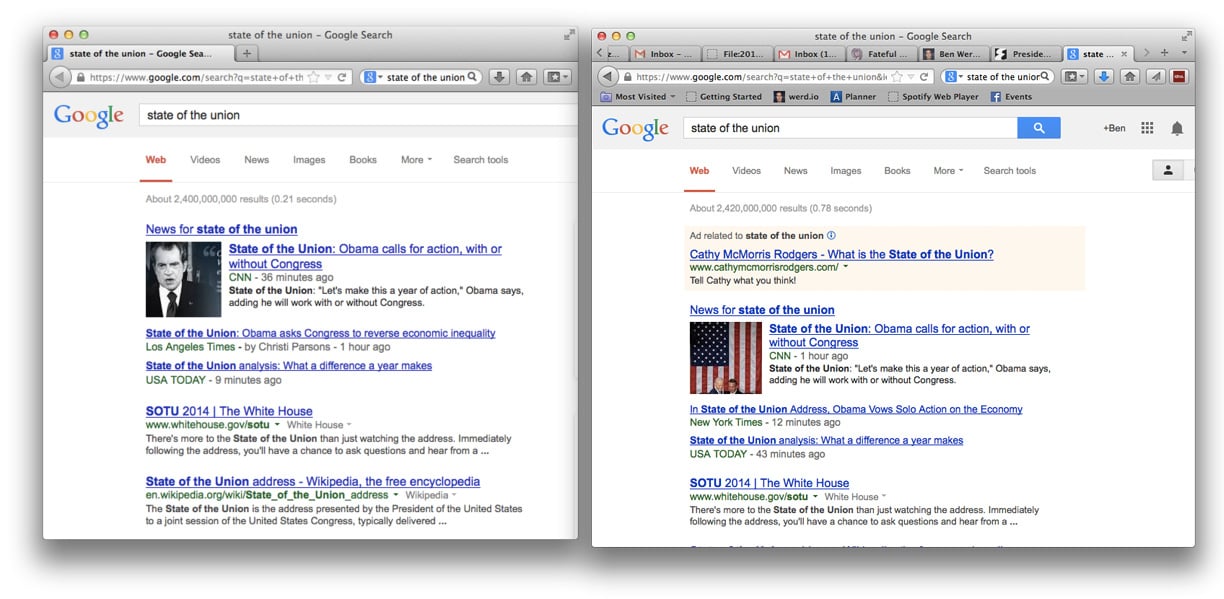Open Search tools in the right window
1224x599 pixels.
point(1010,171)
